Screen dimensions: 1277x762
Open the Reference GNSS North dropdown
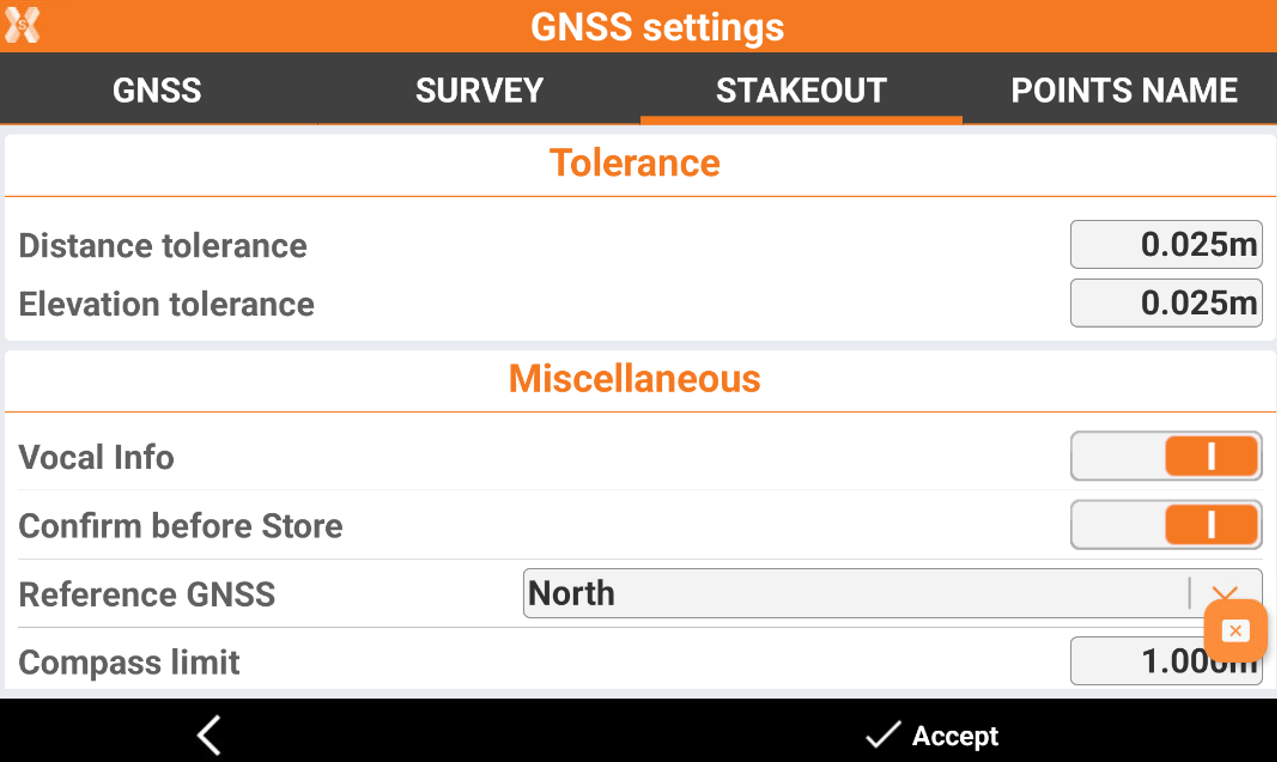855,594
